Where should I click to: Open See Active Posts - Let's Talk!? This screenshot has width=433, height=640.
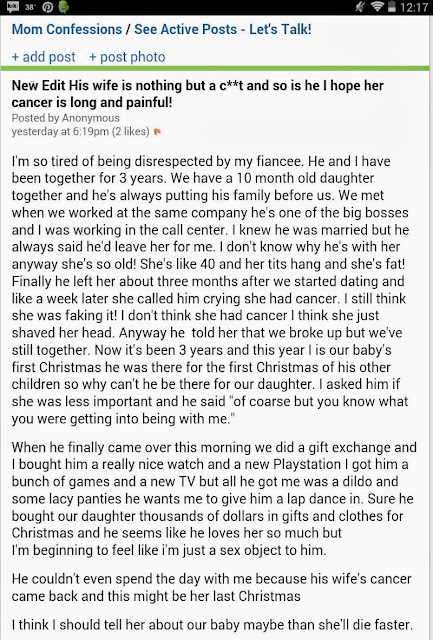223,29
